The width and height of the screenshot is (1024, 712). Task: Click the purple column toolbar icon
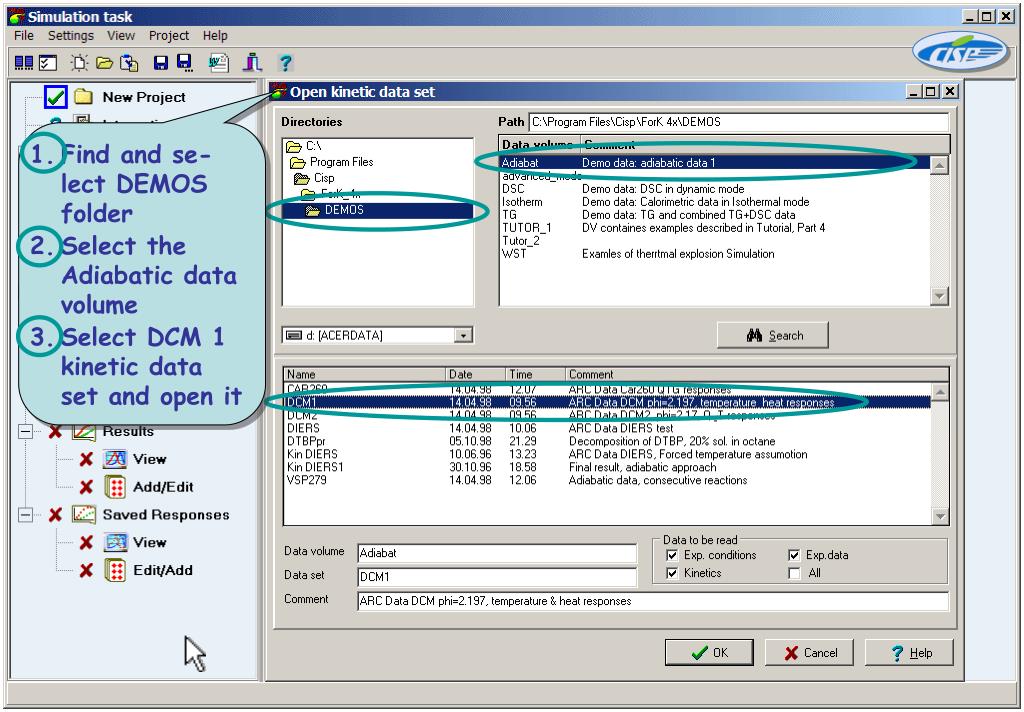click(253, 63)
